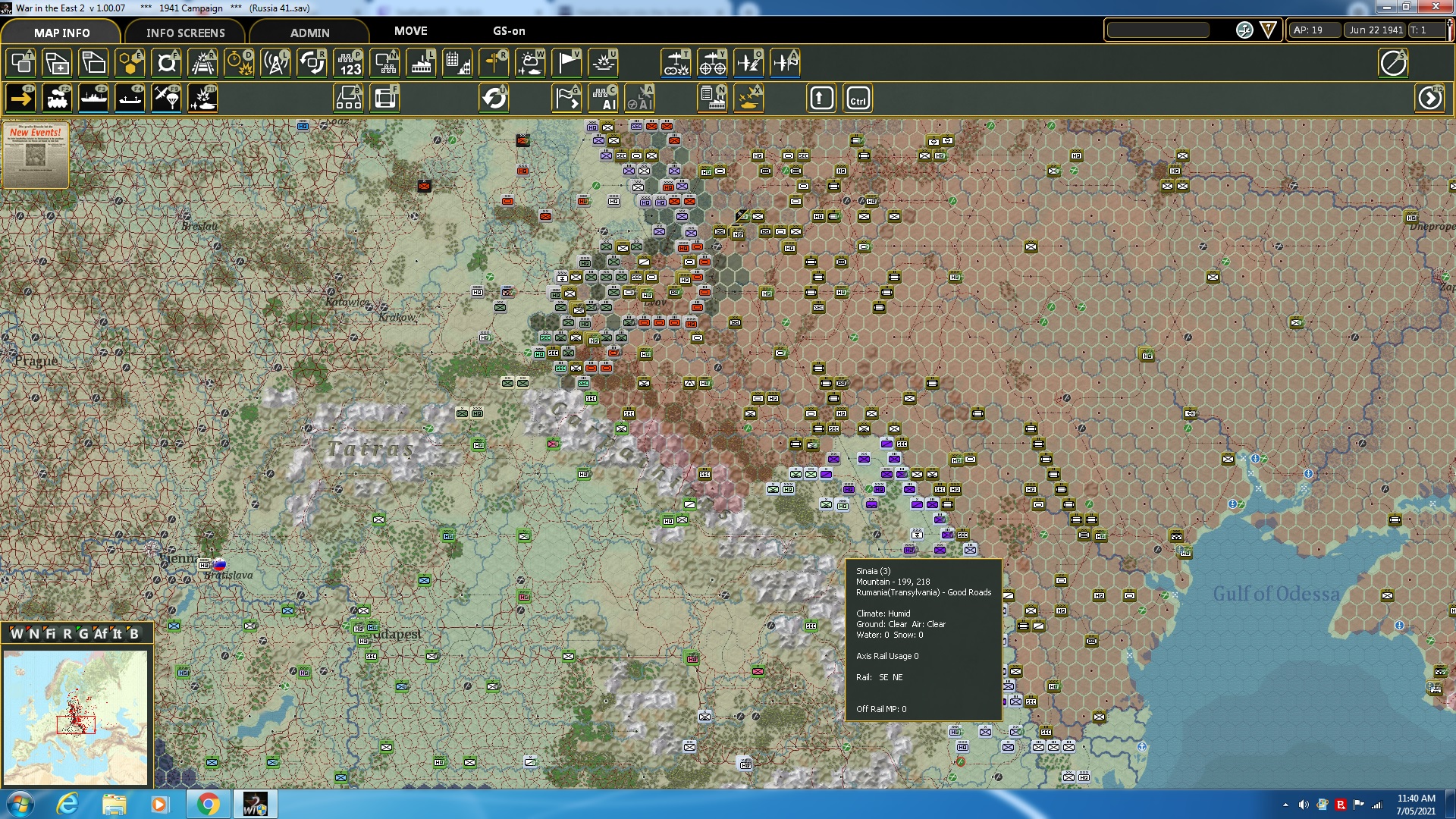Click the End Turn arrow button (F12)
Image resolution: width=1456 pixels, height=819 pixels.
(x=1430, y=99)
